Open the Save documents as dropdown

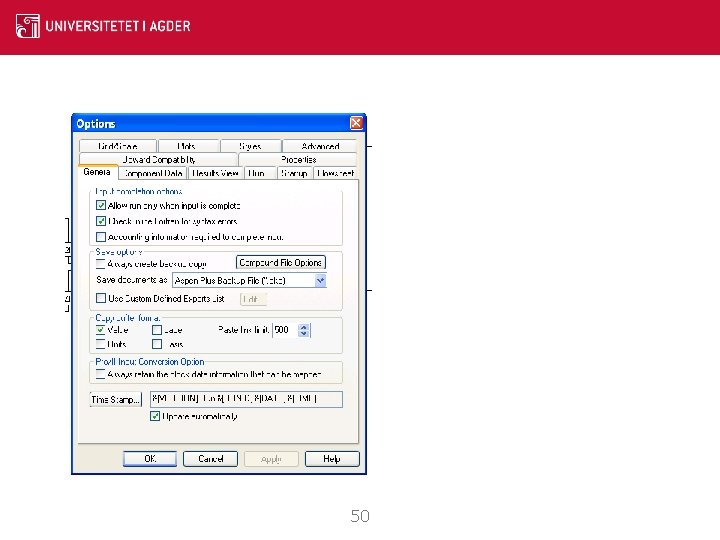[321, 280]
